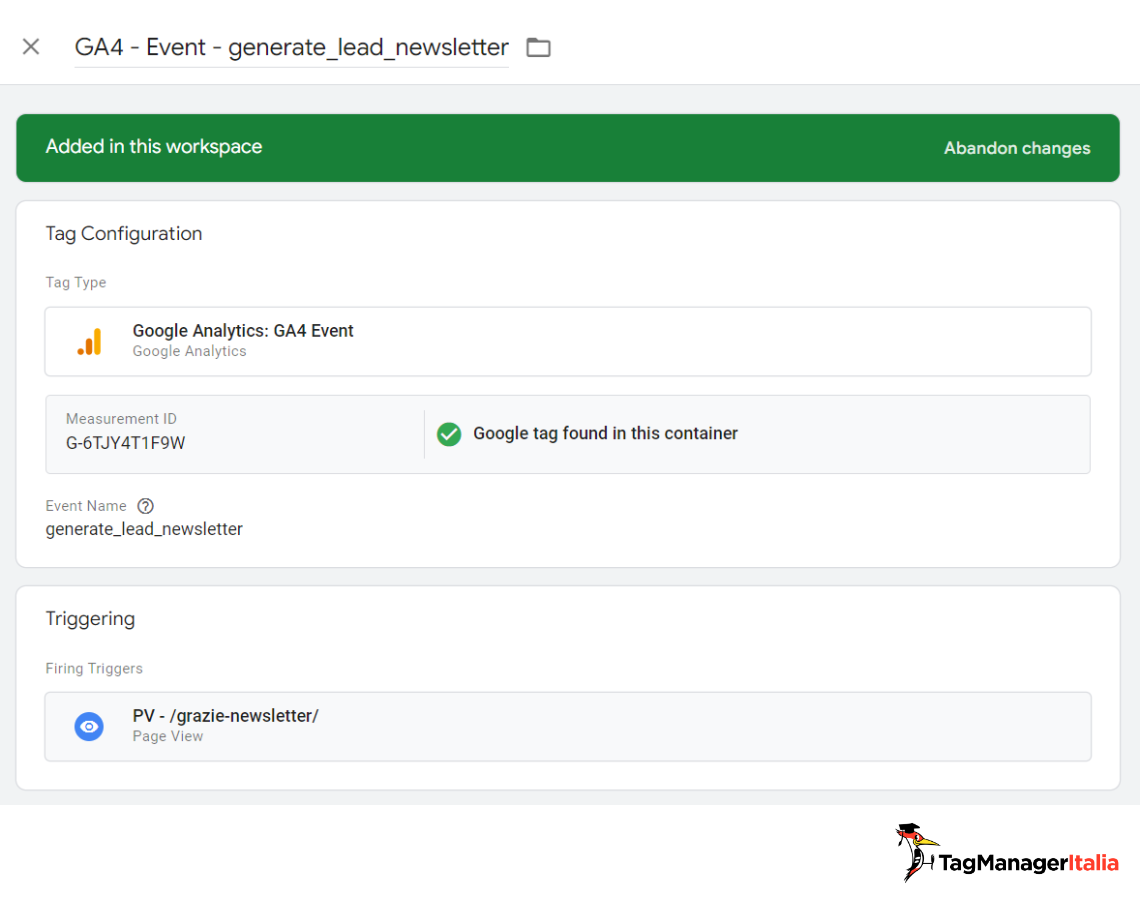1140x900 pixels.
Task: Click the Measurement ID label
Action: click(x=121, y=419)
